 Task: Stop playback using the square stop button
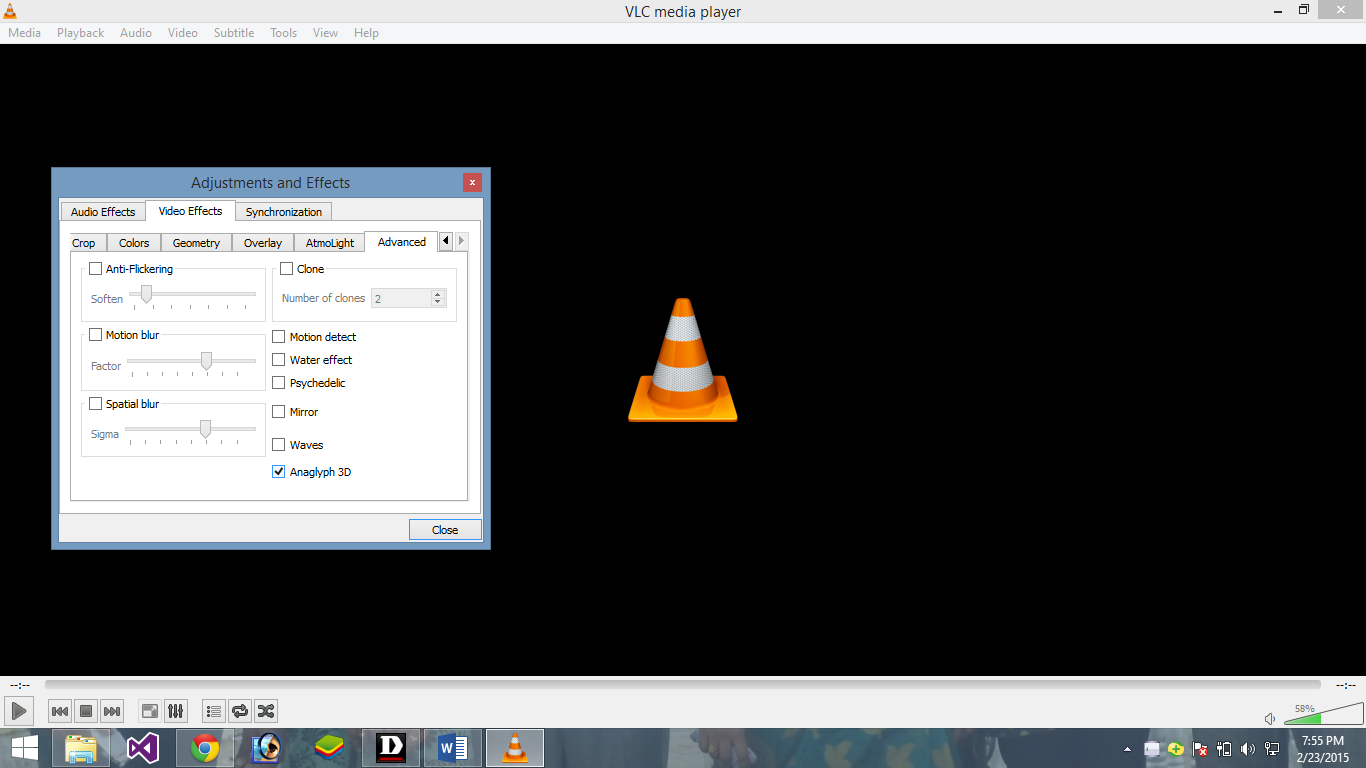point(86,711)
